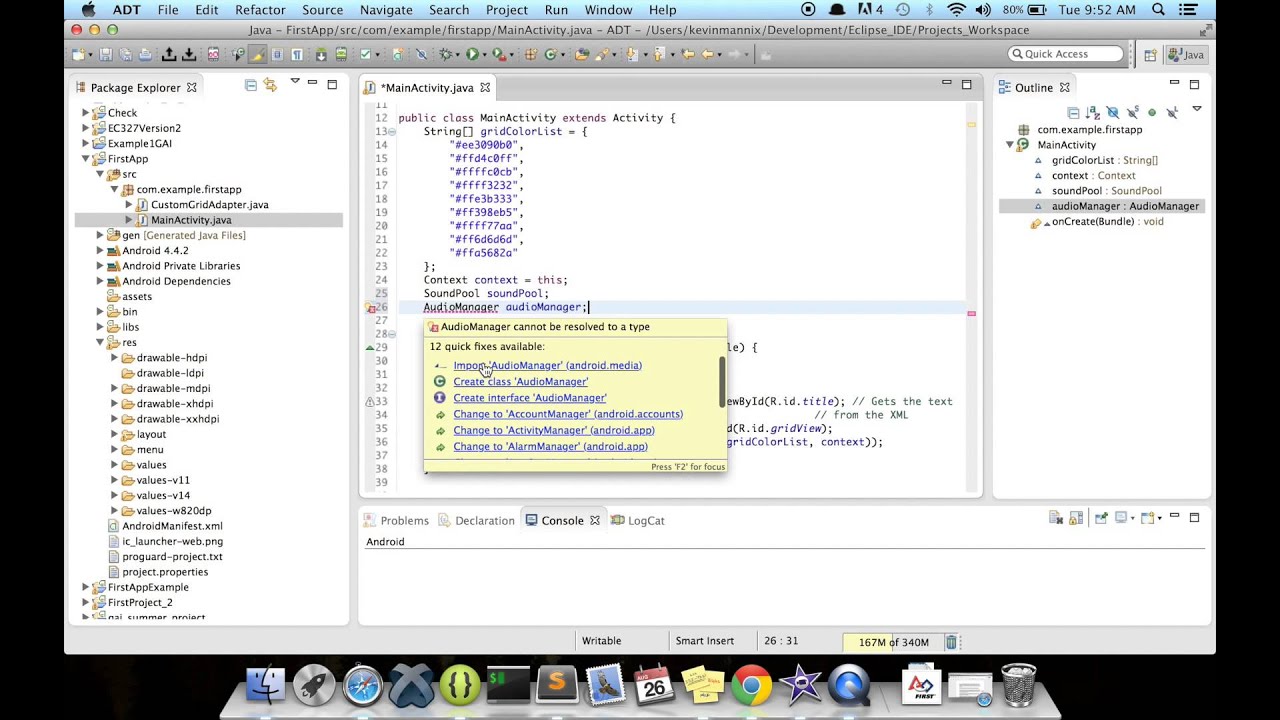1280x720 pixels.
Task: Click Change to 'ActivityManager' quick fix
Action: (554, 430)
